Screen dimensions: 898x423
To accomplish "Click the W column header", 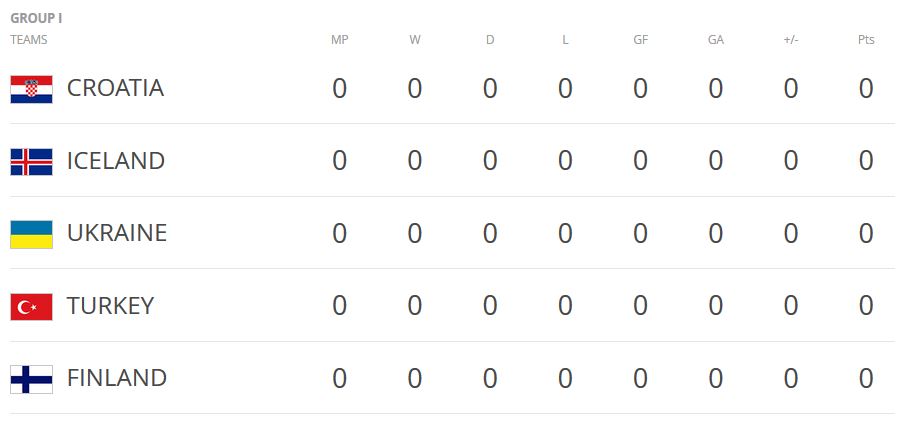I will pos(414,40).
